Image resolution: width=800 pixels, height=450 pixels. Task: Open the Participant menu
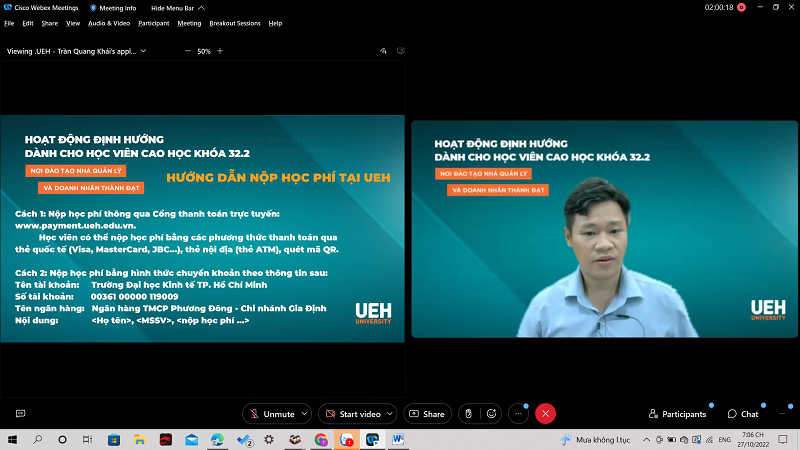pyautogui.click(x=154, y=23)
